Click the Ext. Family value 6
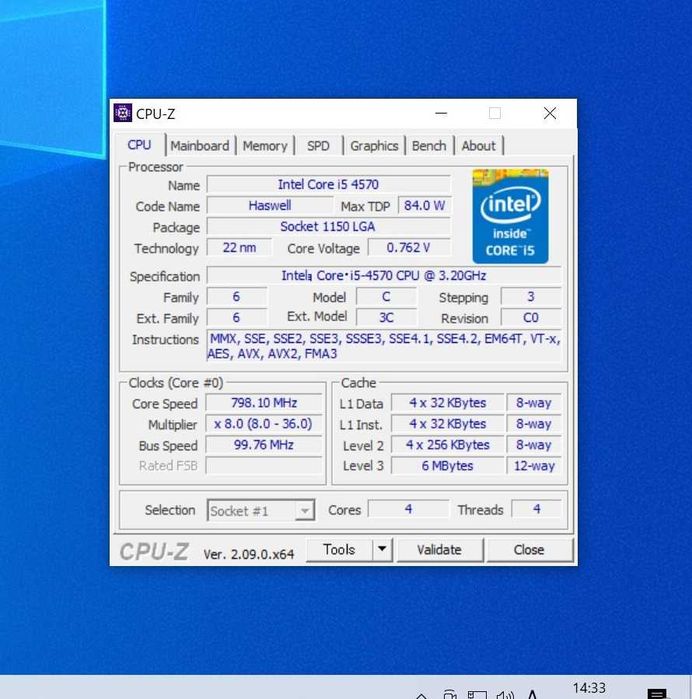 click(237, 317)
